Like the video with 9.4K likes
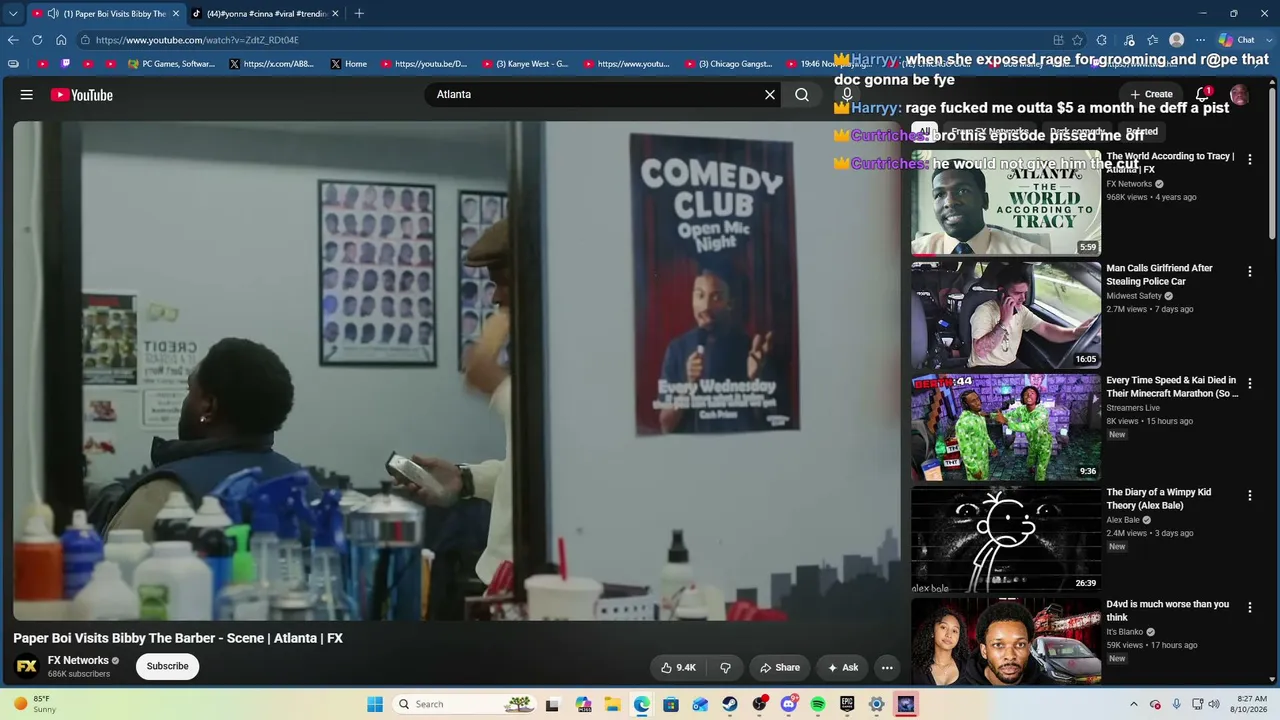This screenshot has width=1280, height=720. [x=678, y=667]
